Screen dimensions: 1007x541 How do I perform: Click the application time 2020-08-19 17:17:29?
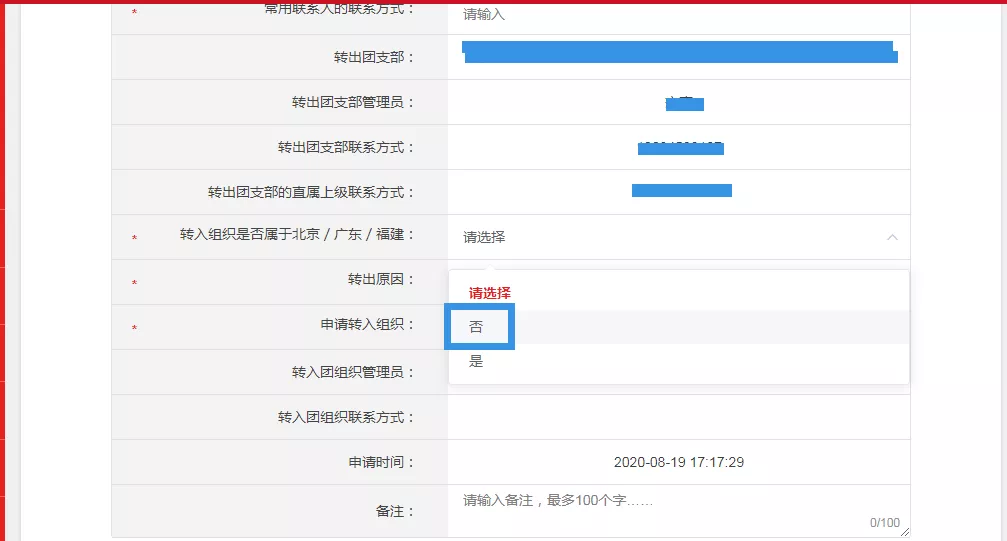pos(679,462)
